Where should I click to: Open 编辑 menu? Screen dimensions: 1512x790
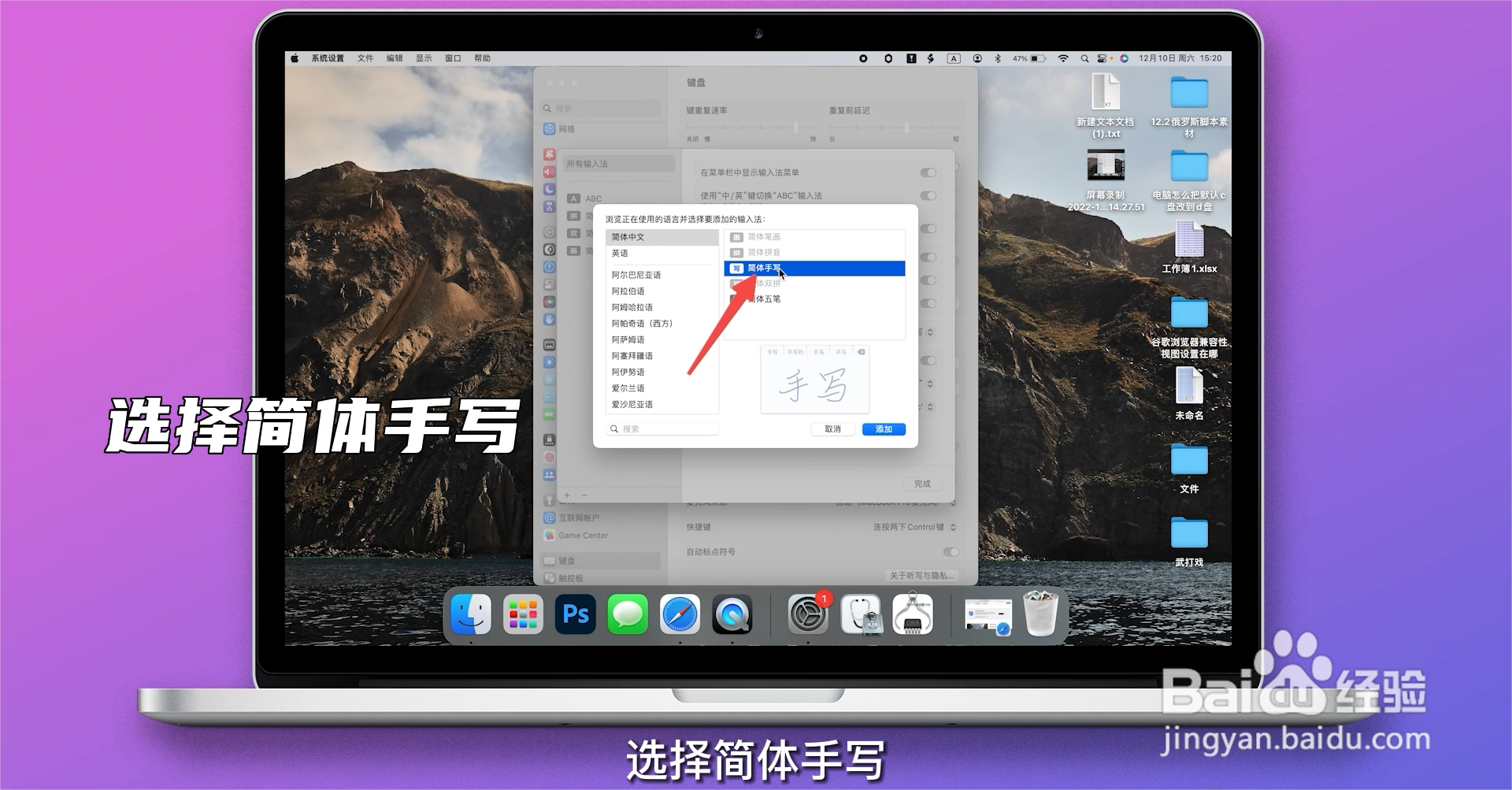click(x=395, y=58)
